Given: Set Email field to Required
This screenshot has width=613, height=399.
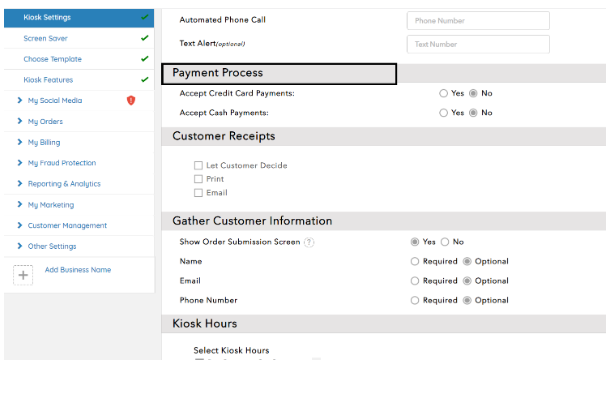Looking at the screenshot, I should 415,281.
